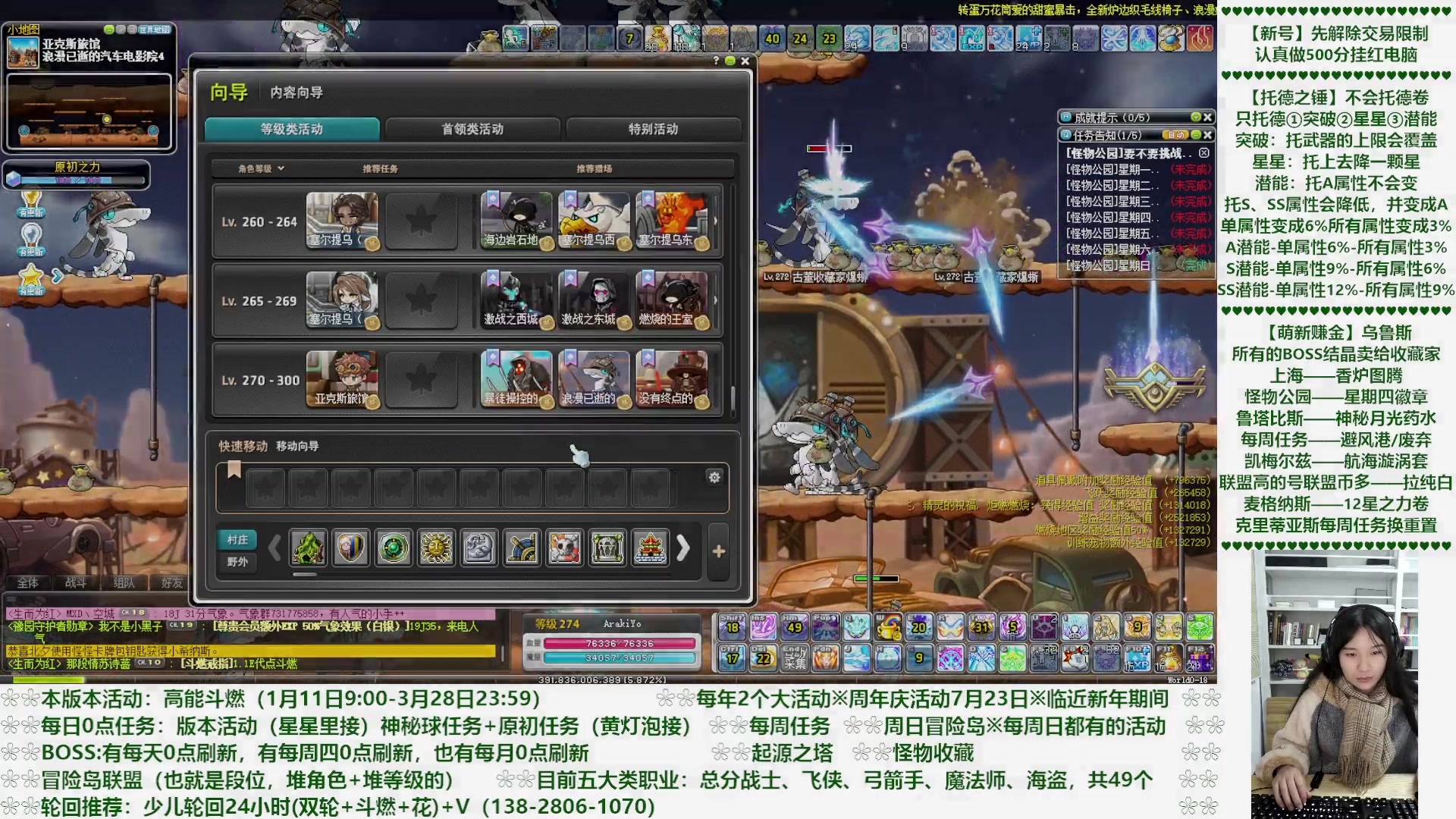Select the stone gate village icon
This screenshot has height=819, width=1456.
pos(607,548)
